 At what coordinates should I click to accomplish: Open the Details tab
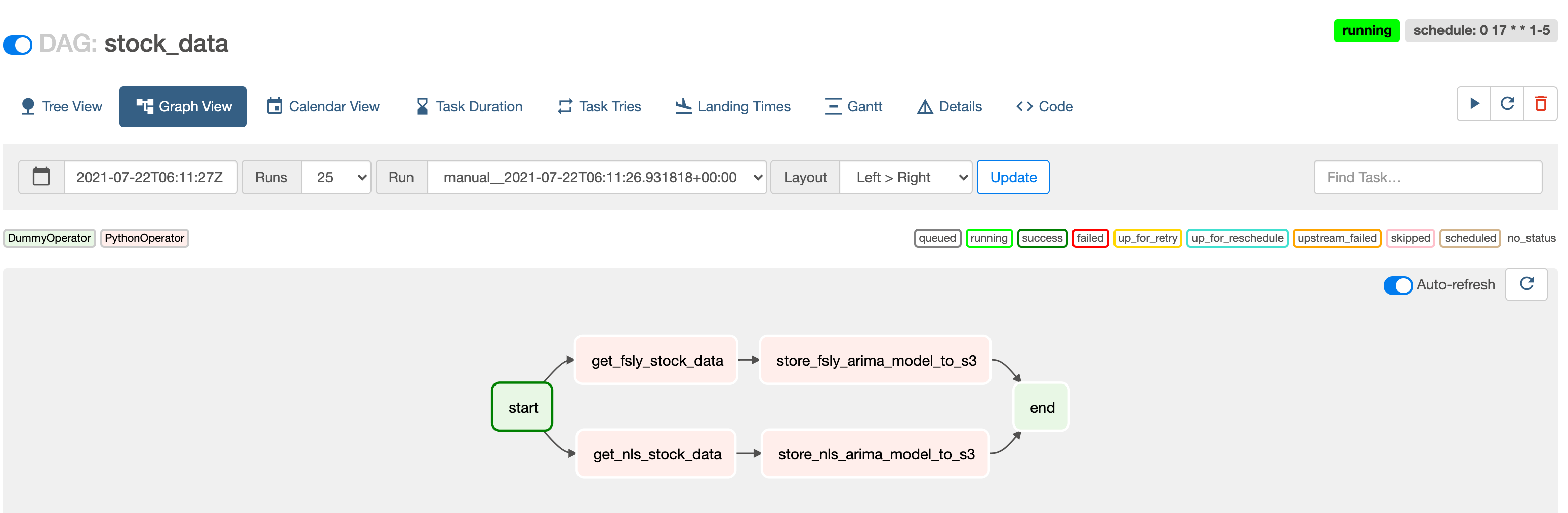pos(949,106)
